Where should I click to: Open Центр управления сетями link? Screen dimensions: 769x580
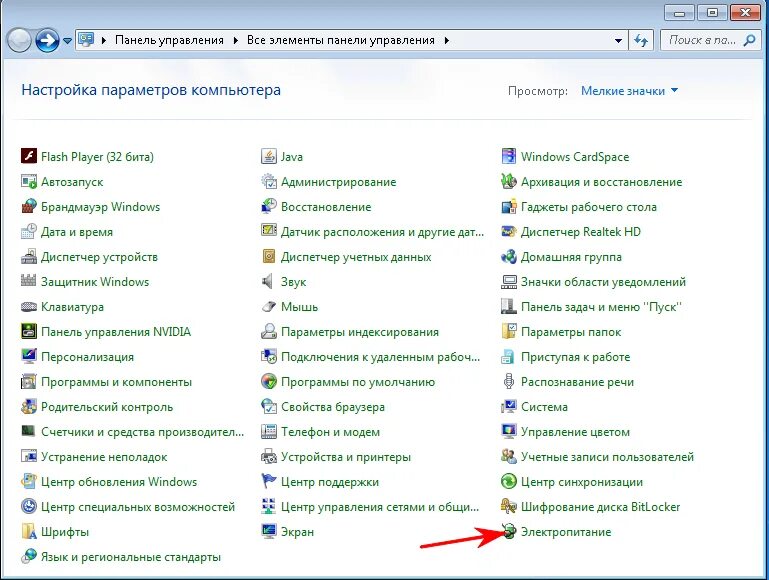[x=380, y=507]
